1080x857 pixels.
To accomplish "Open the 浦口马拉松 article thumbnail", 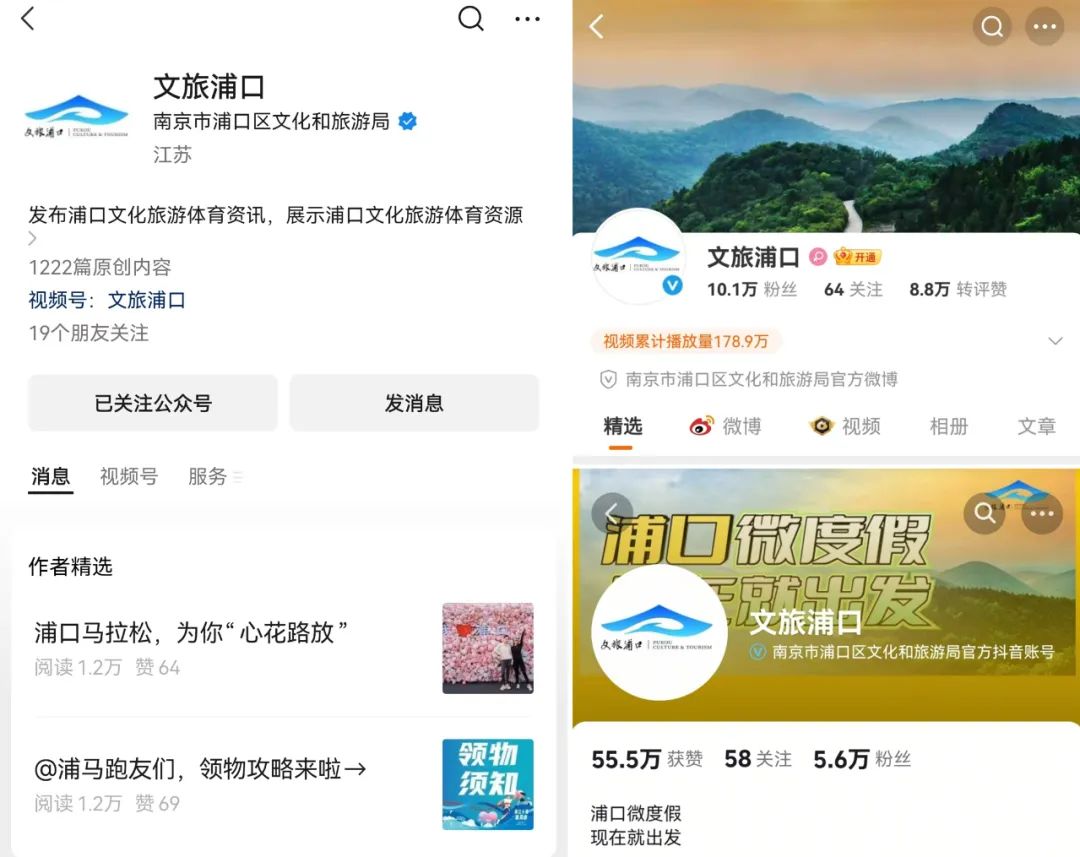I will 488,648.
